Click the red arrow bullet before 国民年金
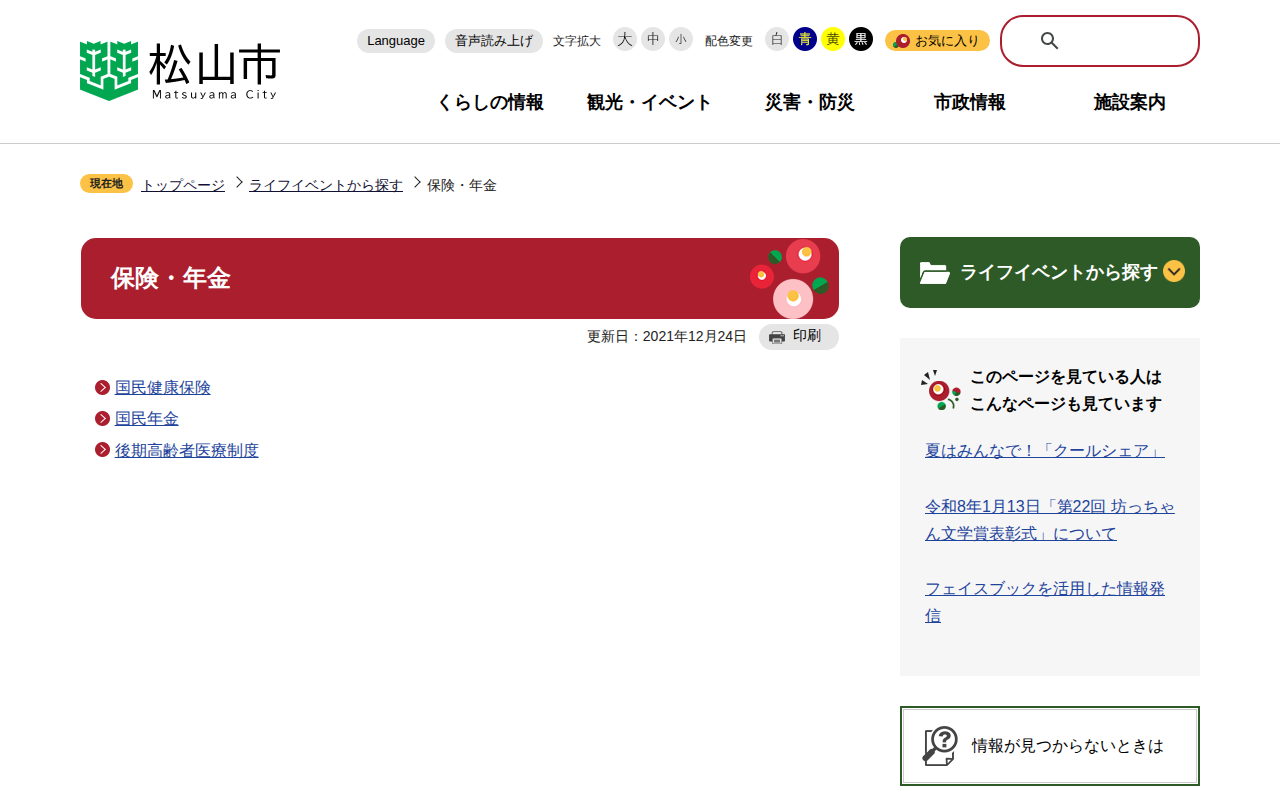This screenshot has height=800, width=1280. coord(102,419)
